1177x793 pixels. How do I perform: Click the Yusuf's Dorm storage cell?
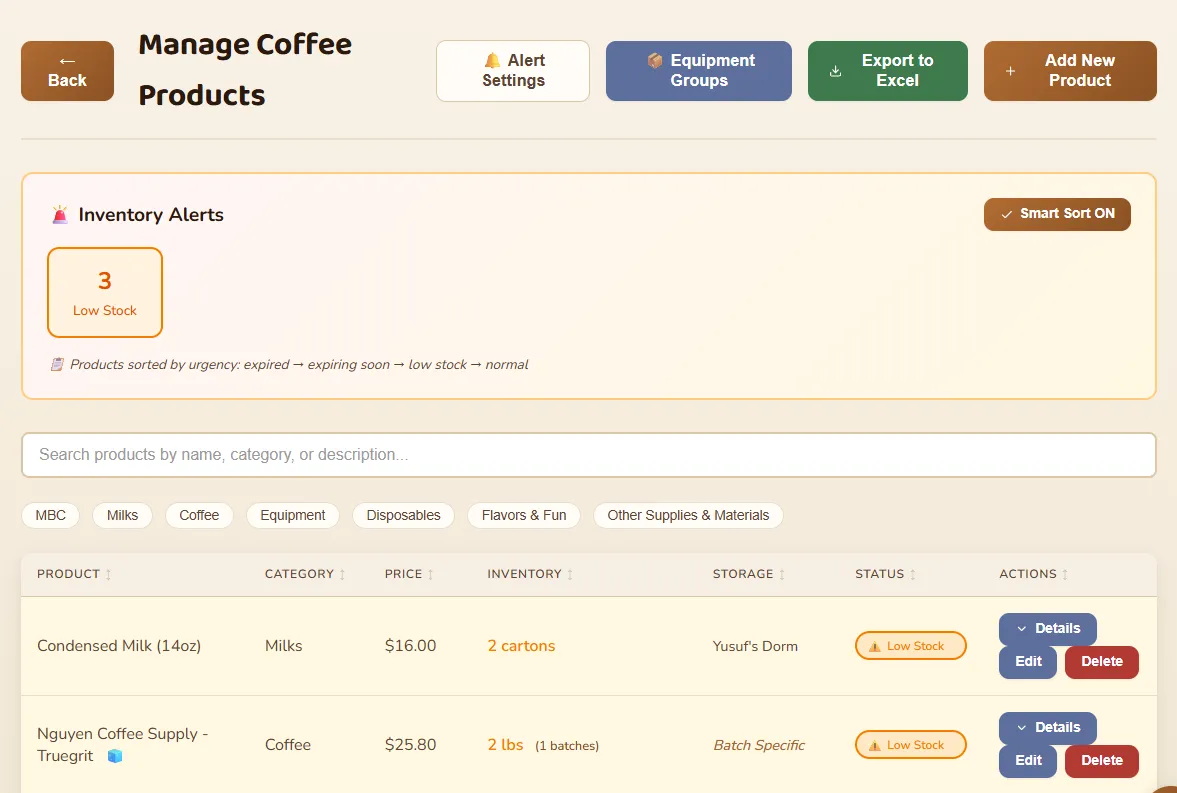(755, 647)
